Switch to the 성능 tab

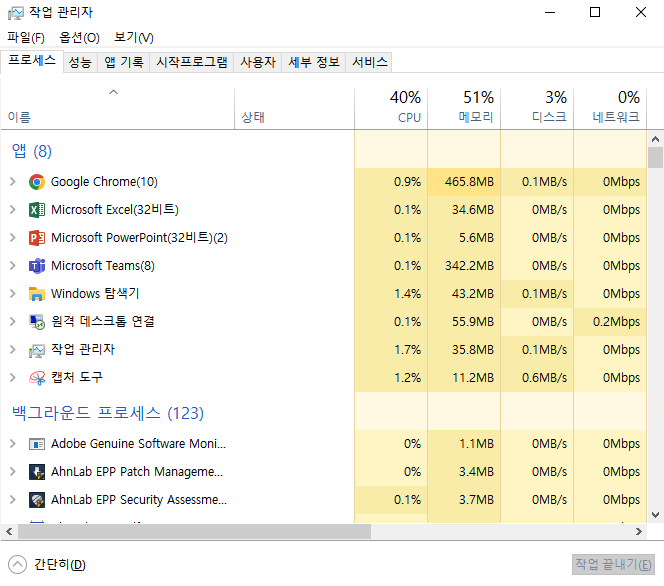(x=80, y=63)
